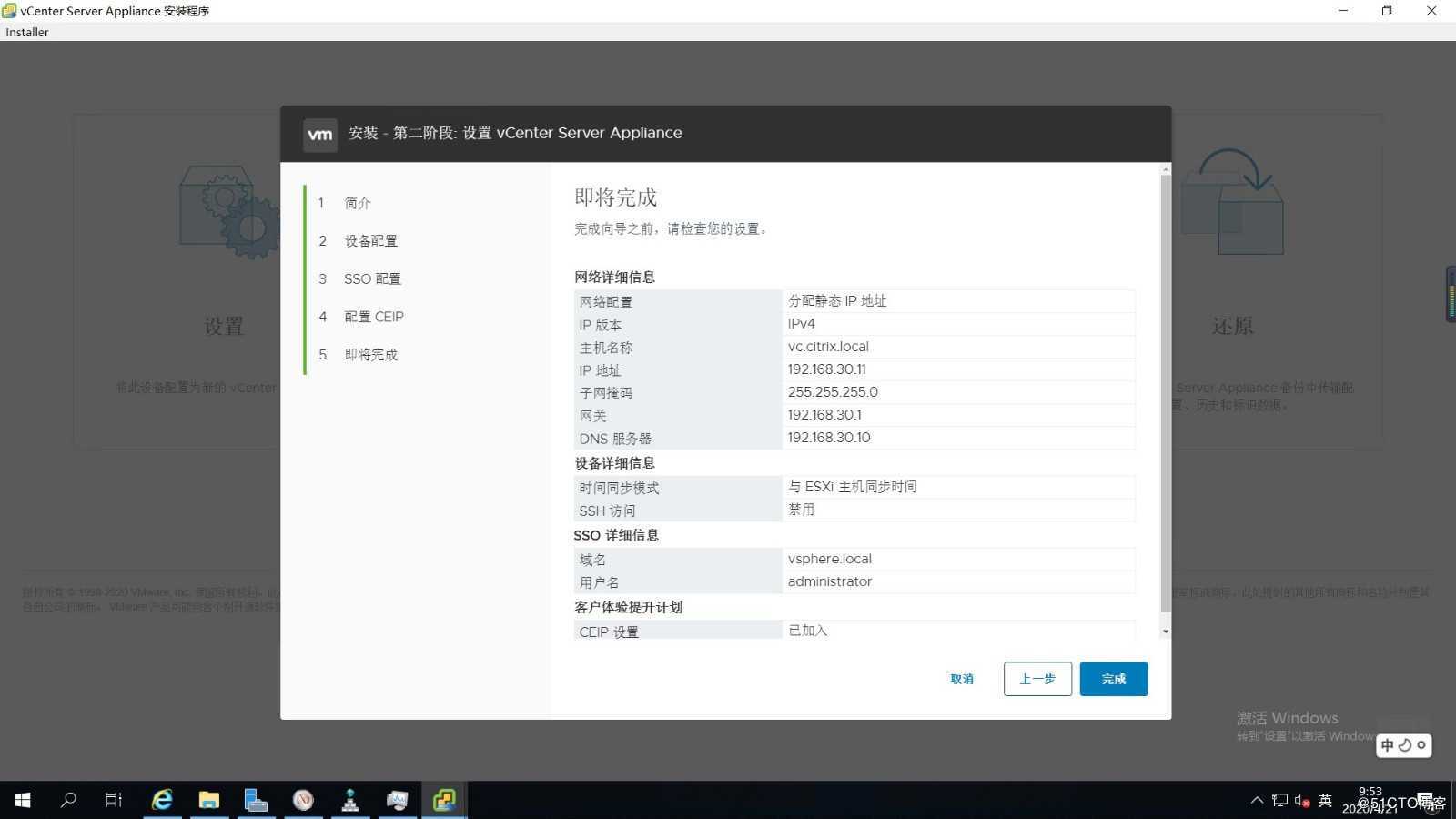This screenshot has height=819, width=1456.
Task: Click the scrollbar up arrow in dialog
Action: tap(1166, 170)
